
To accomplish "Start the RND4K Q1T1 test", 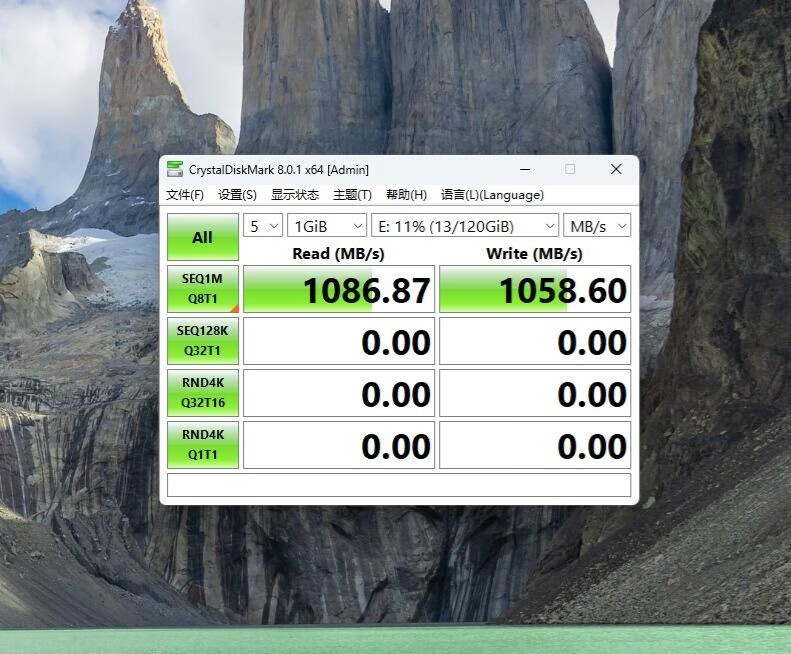I will (203, 445).
